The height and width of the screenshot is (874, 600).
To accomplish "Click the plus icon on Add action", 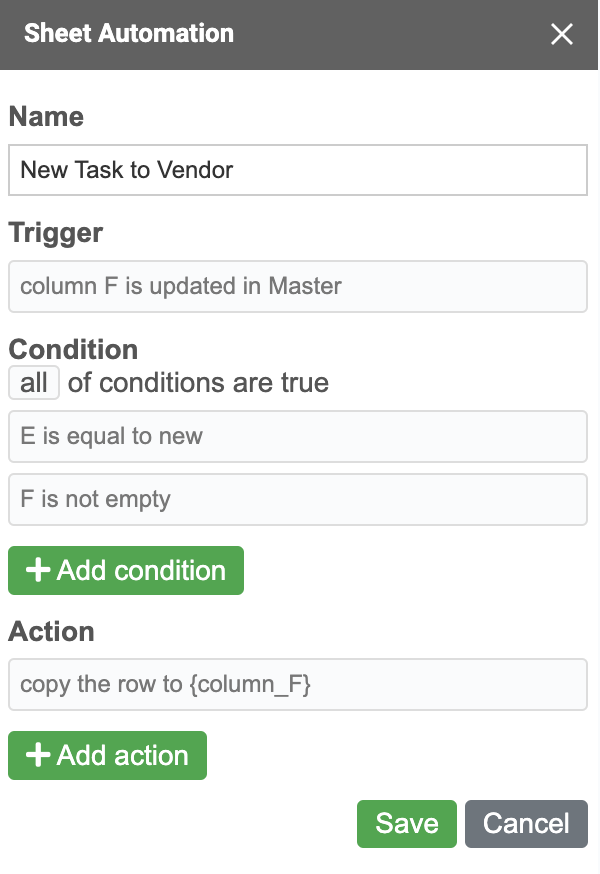I will tap(38, 756).
